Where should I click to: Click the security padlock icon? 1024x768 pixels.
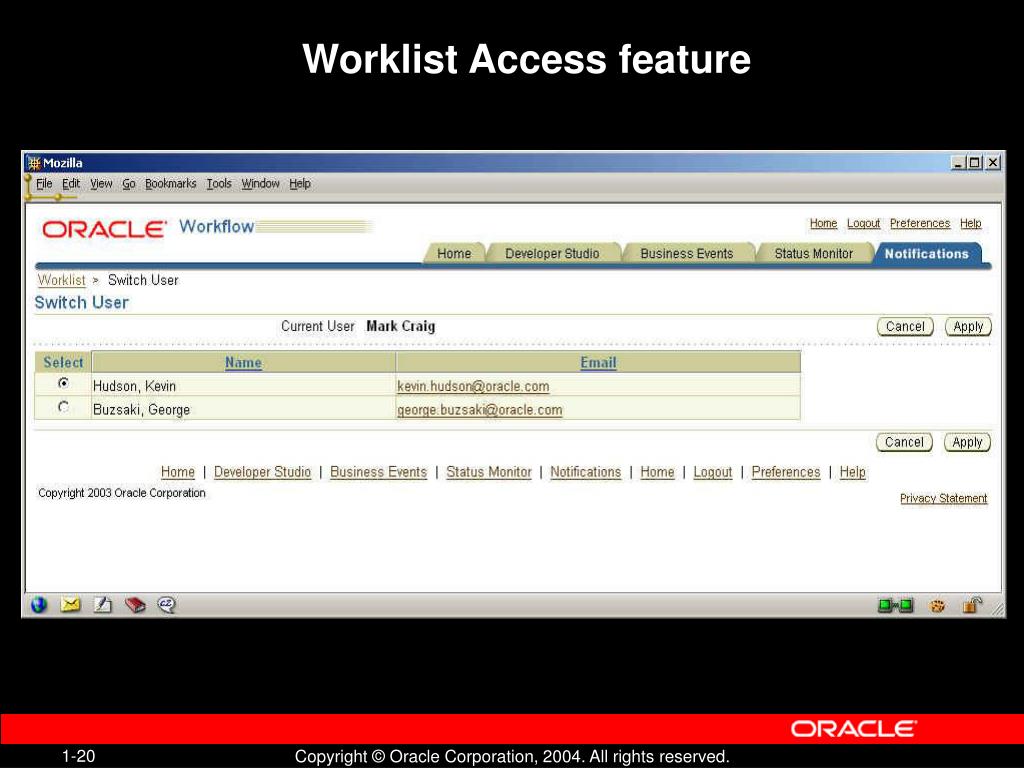click(x=972, y=605)
